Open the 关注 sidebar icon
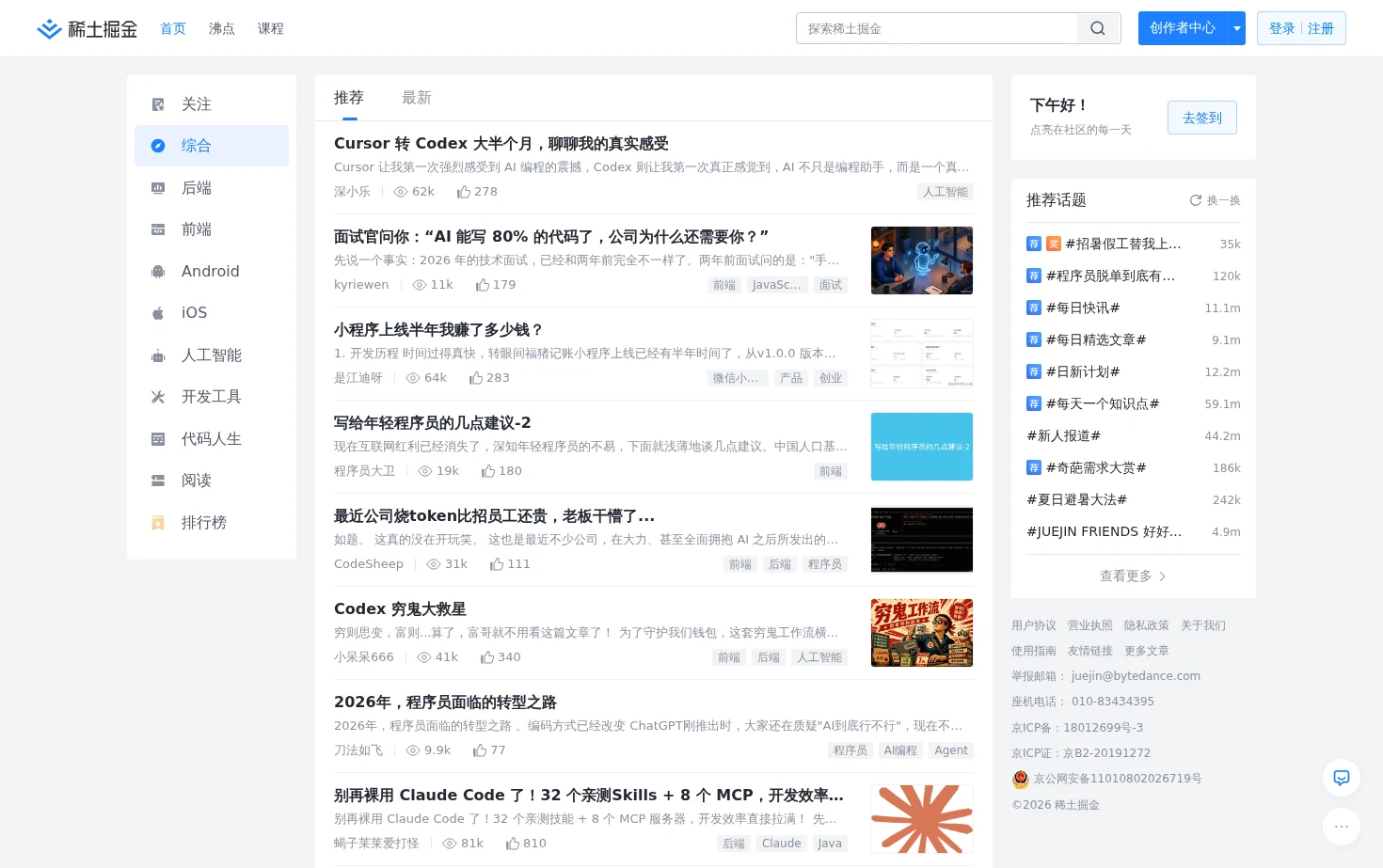The width and height of the screenshot is (1383, 868). point(158,104)
